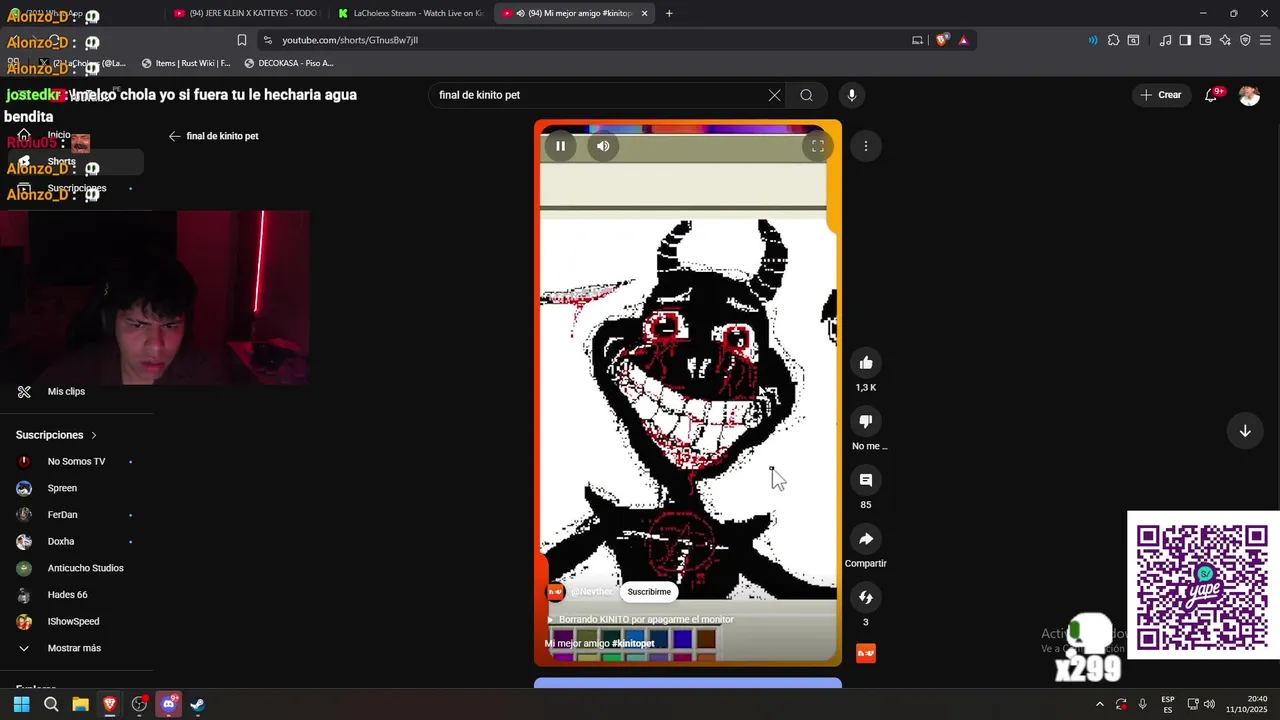Close the Mi mejor amigo tab
The height and width of the screenshot is (720, 1280).
(644, 13)
